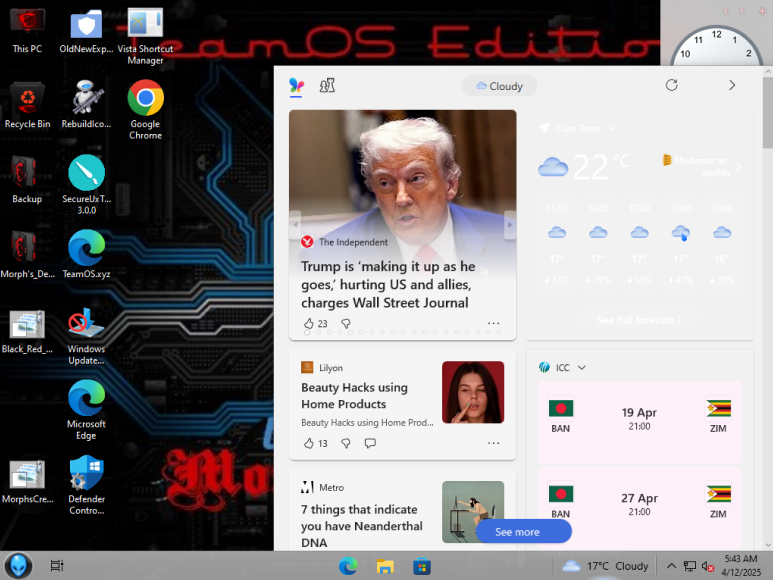Dislike the Beauty Hacks article
Screen dimensions: 773x580
346,444
